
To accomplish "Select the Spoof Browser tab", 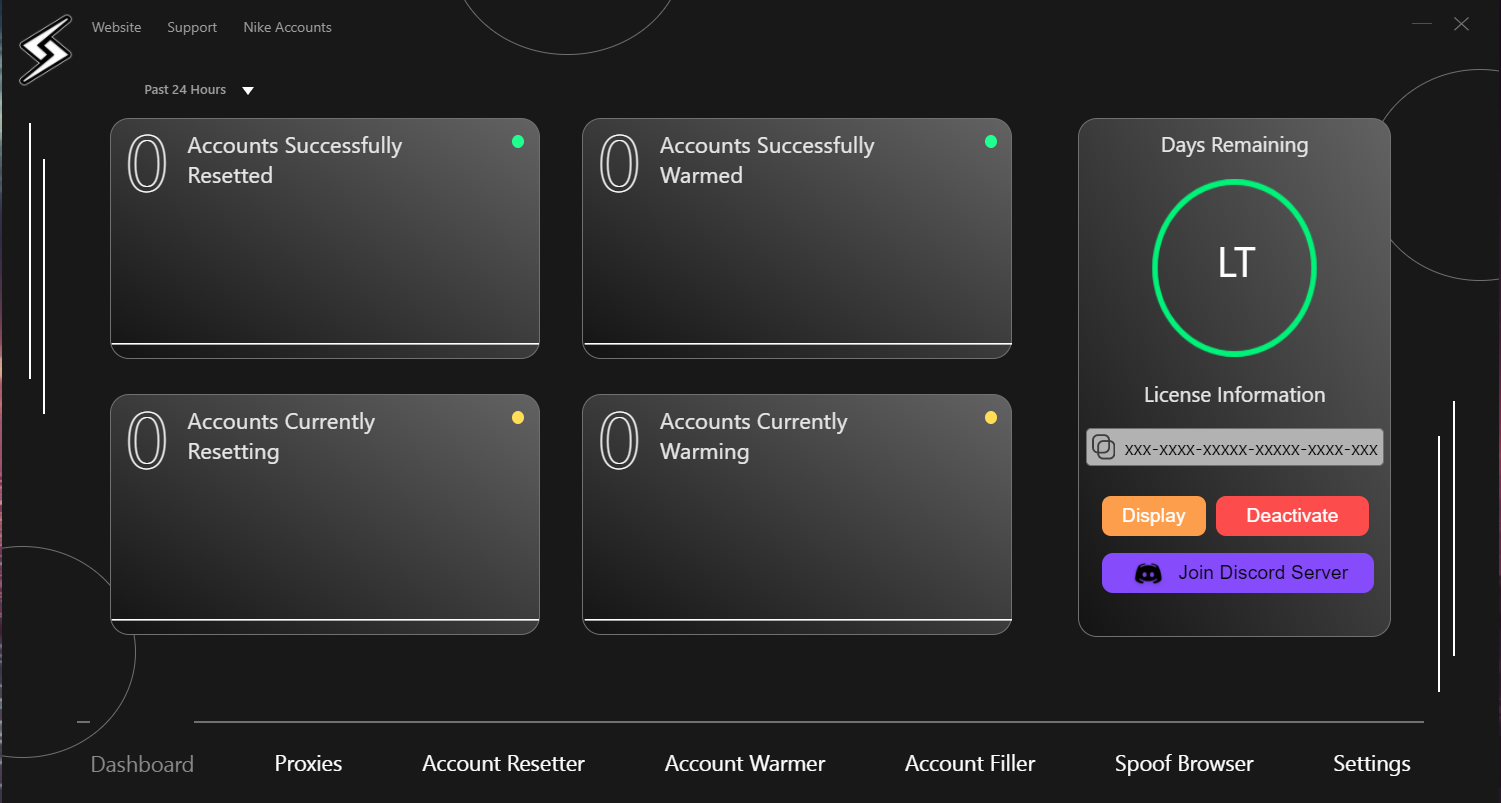I will pos(1184,764).
